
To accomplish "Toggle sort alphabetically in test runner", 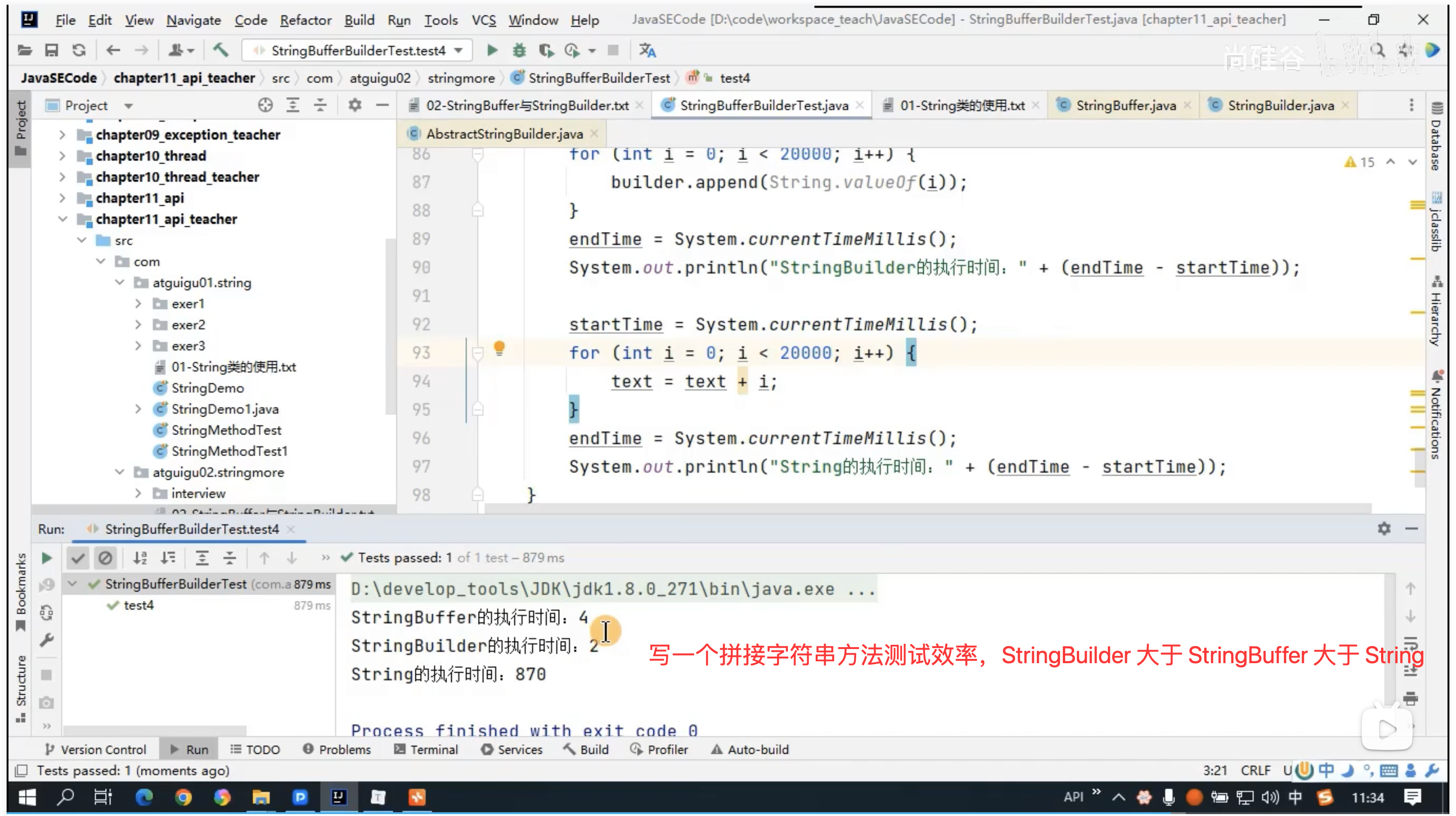I will coord(140,558).
